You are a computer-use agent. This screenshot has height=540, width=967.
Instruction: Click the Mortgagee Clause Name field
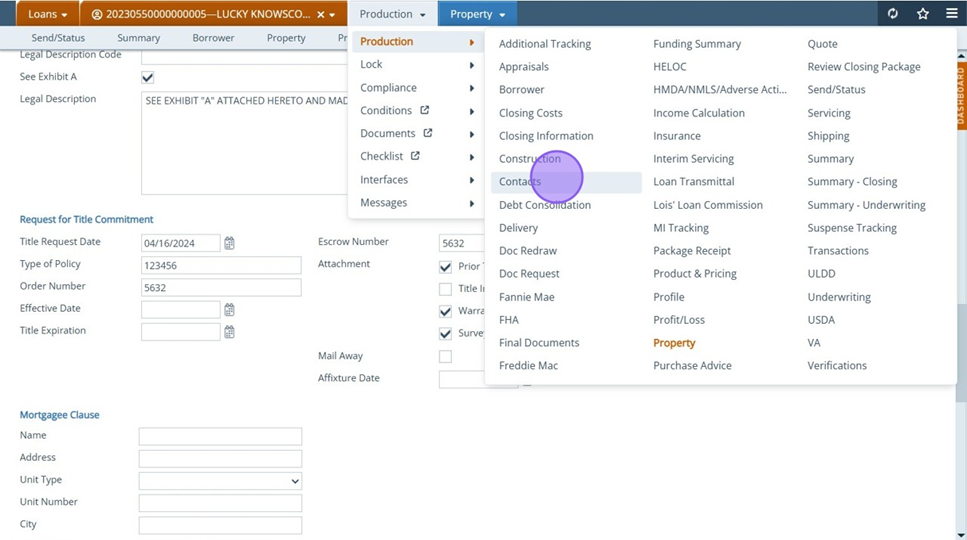[220, 436]
